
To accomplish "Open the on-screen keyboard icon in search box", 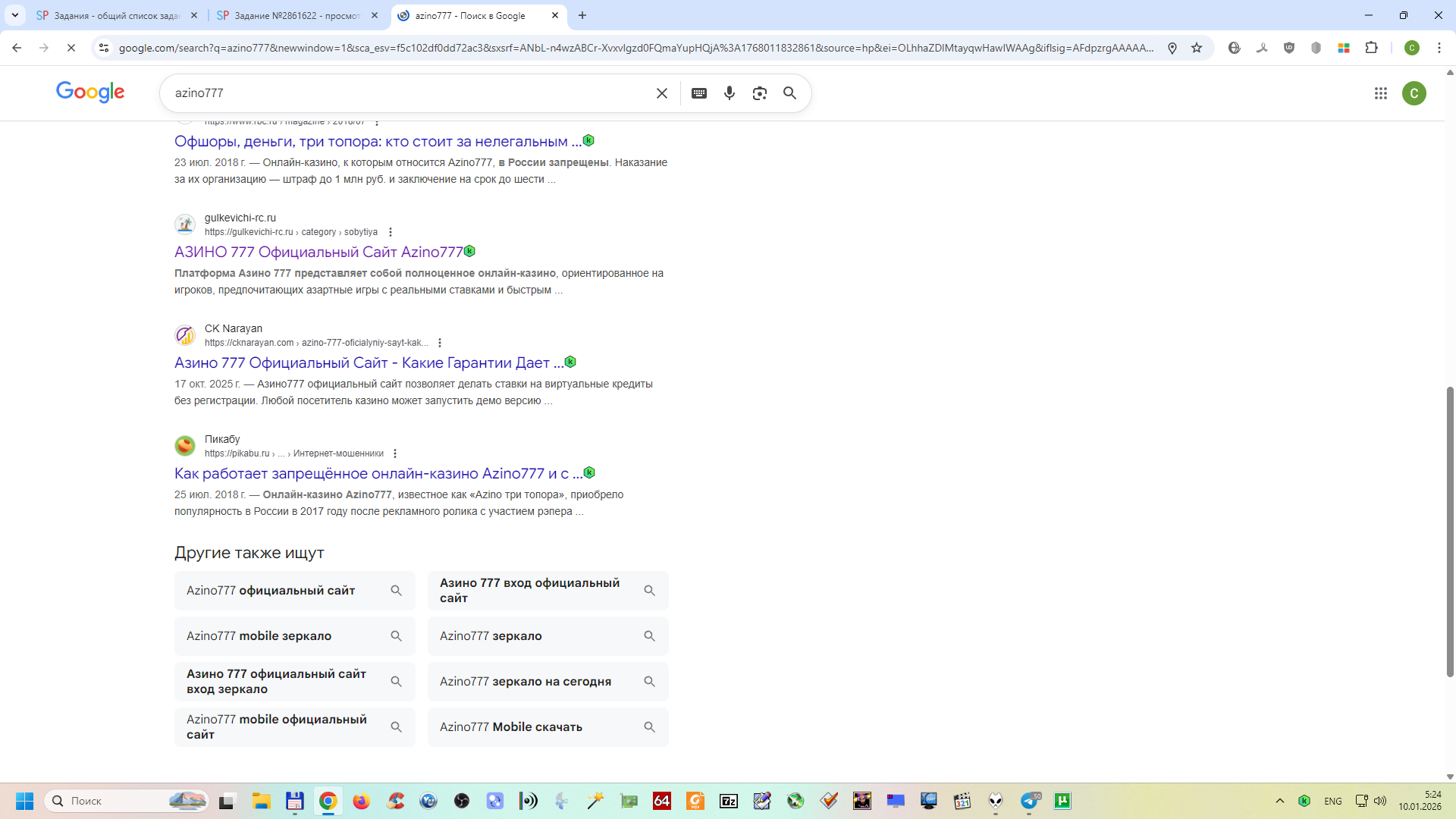I will pyautogui.click(x=698, y=93).
